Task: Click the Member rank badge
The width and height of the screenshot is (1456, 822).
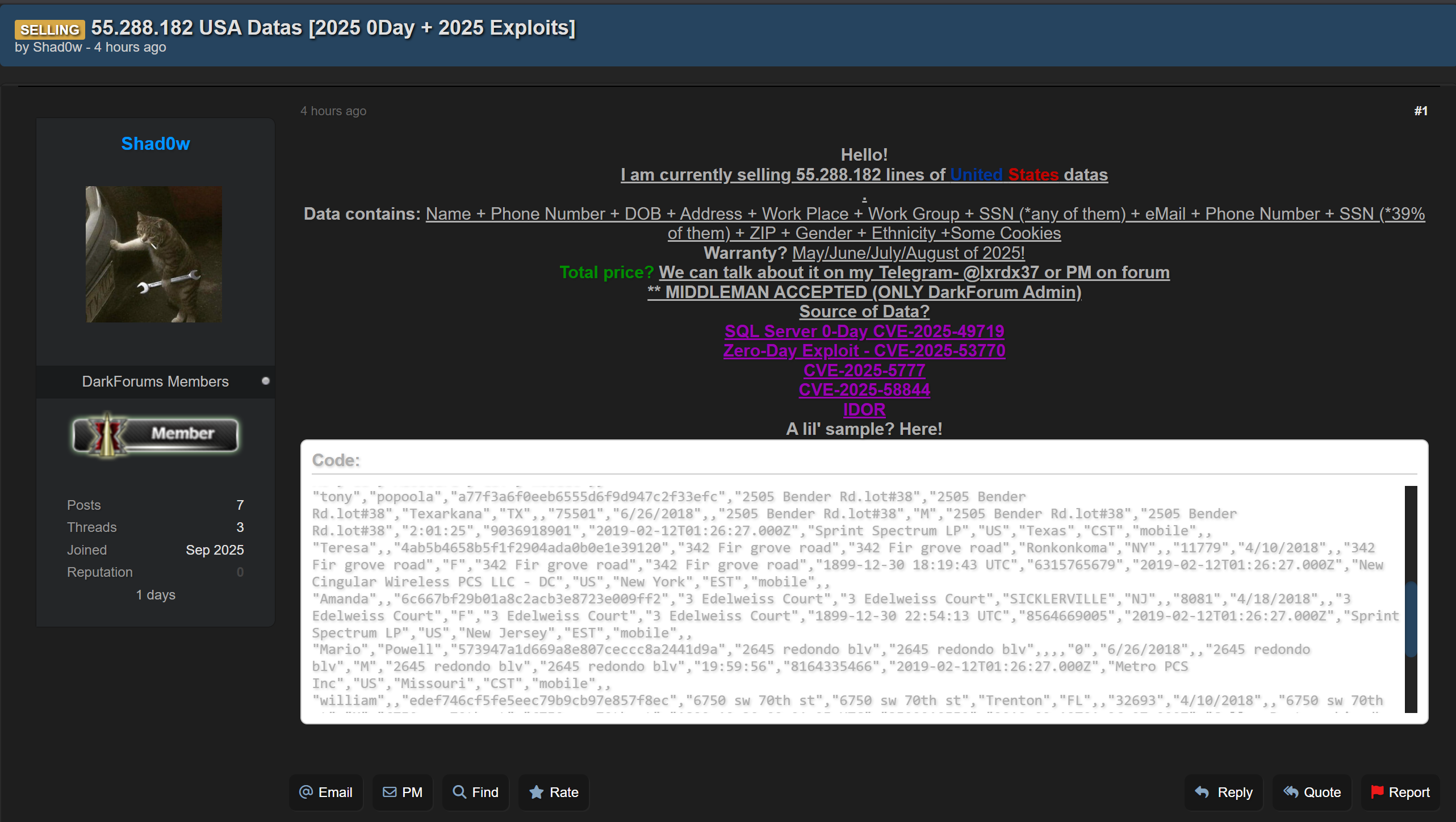Action: click(155, 434)
